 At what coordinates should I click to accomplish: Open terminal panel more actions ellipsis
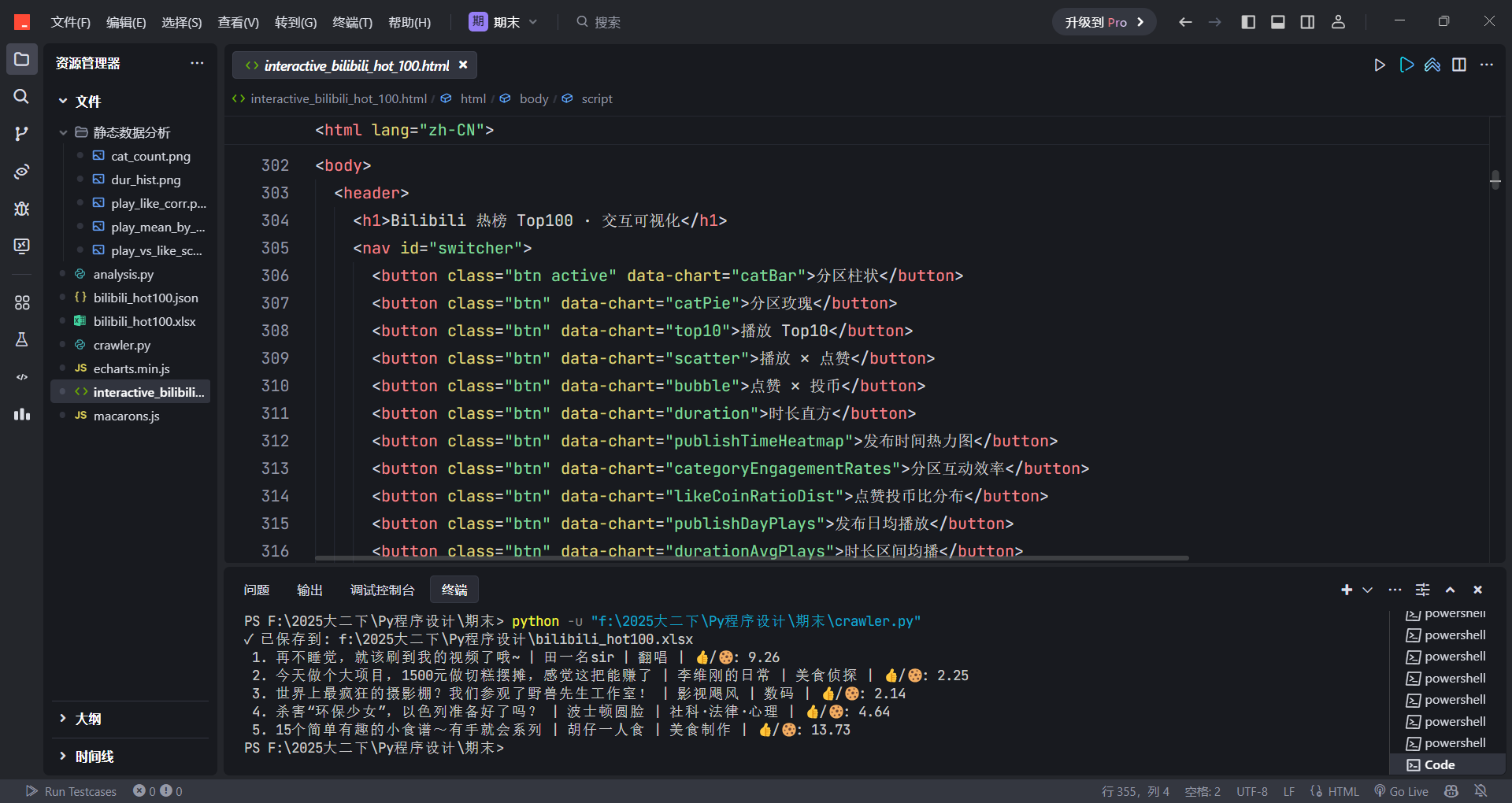coord(1395,590)
